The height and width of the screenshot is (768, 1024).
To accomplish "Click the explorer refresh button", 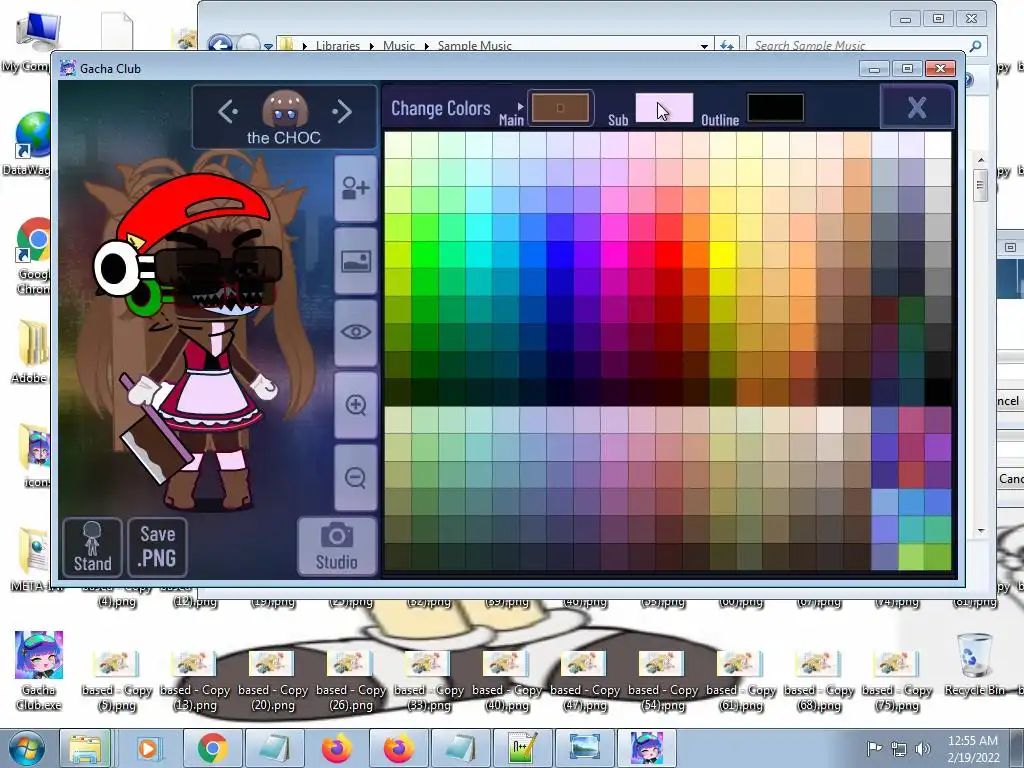I will point(727,45).
